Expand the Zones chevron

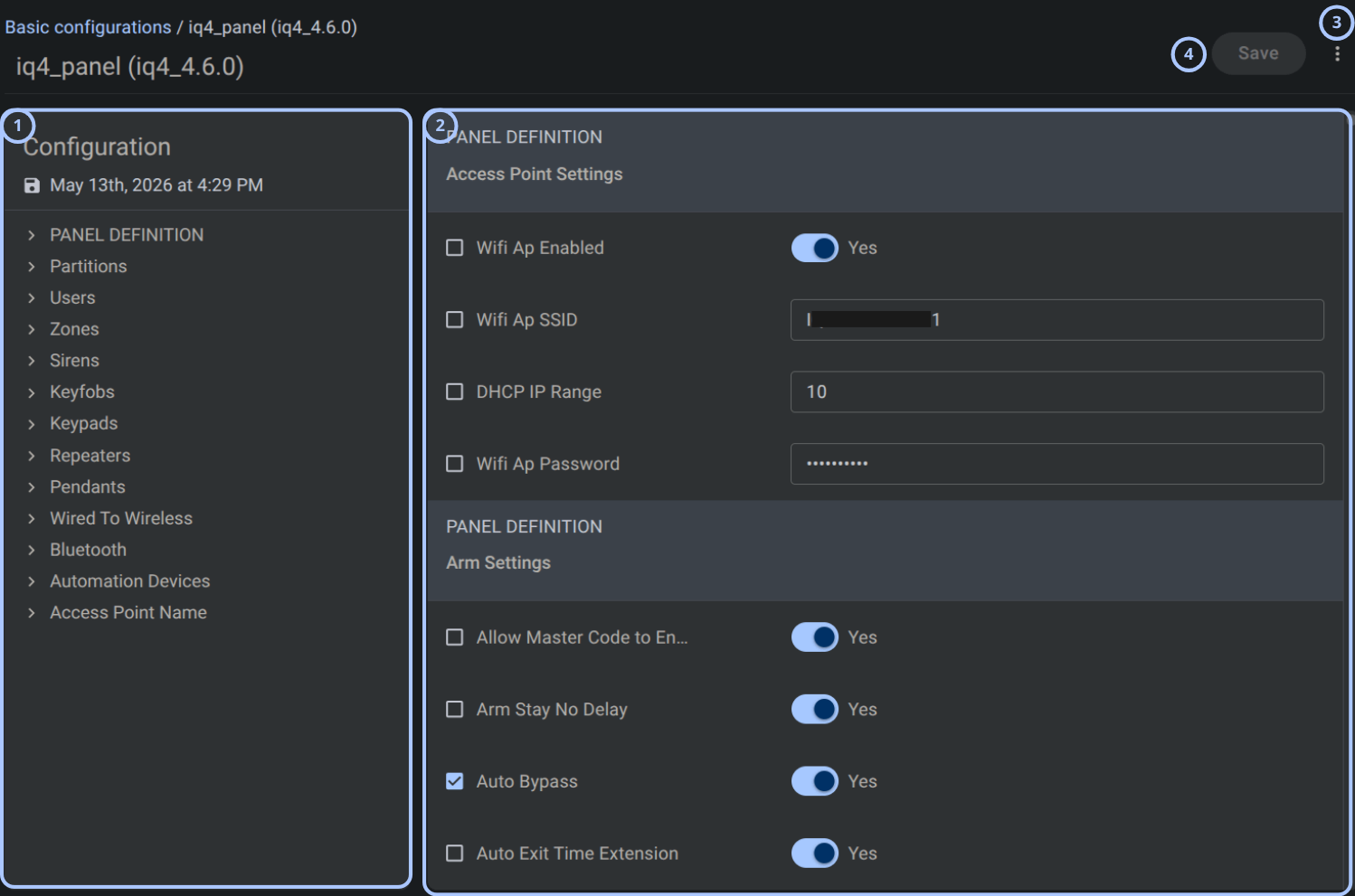32,329
